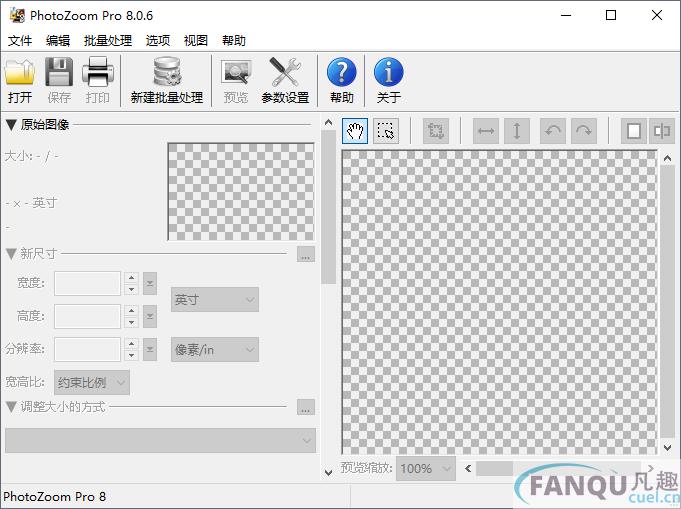The height and width of the screenshot is (509, 681).
Task: Rotate image counterclockwise icon
Action: tap(553, 131)
